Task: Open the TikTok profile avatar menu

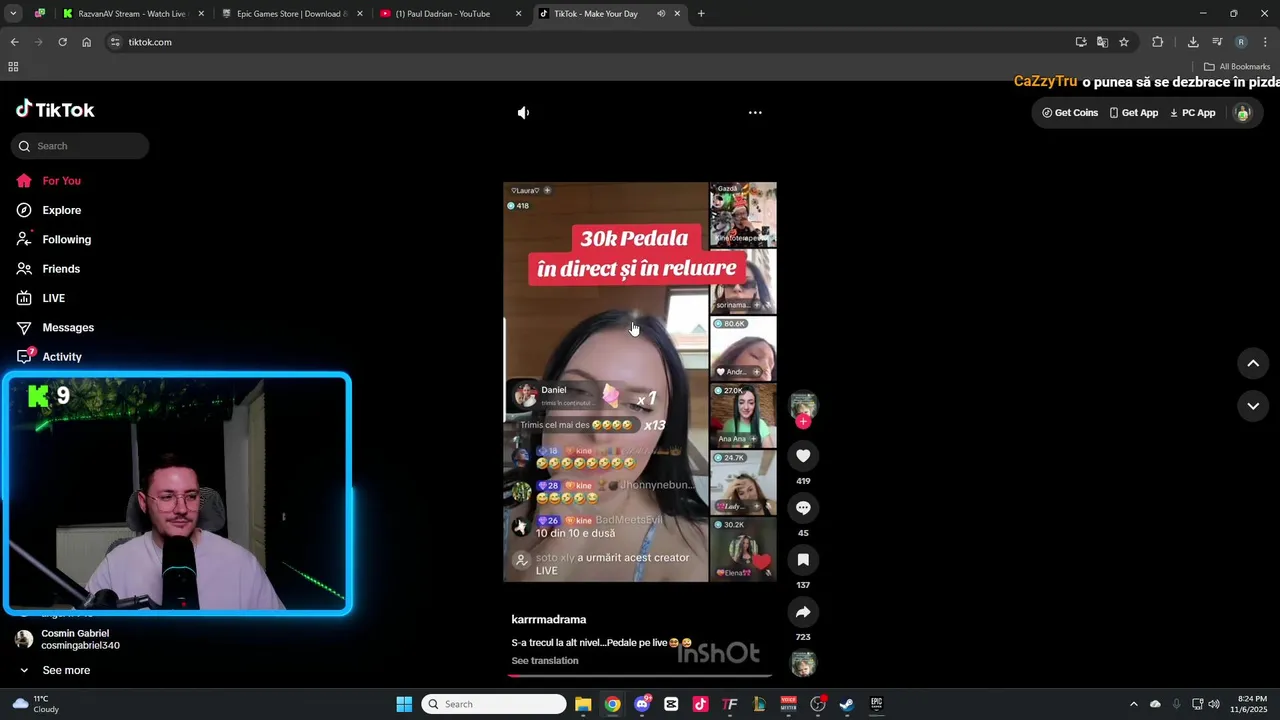Action: (1243, 113)
